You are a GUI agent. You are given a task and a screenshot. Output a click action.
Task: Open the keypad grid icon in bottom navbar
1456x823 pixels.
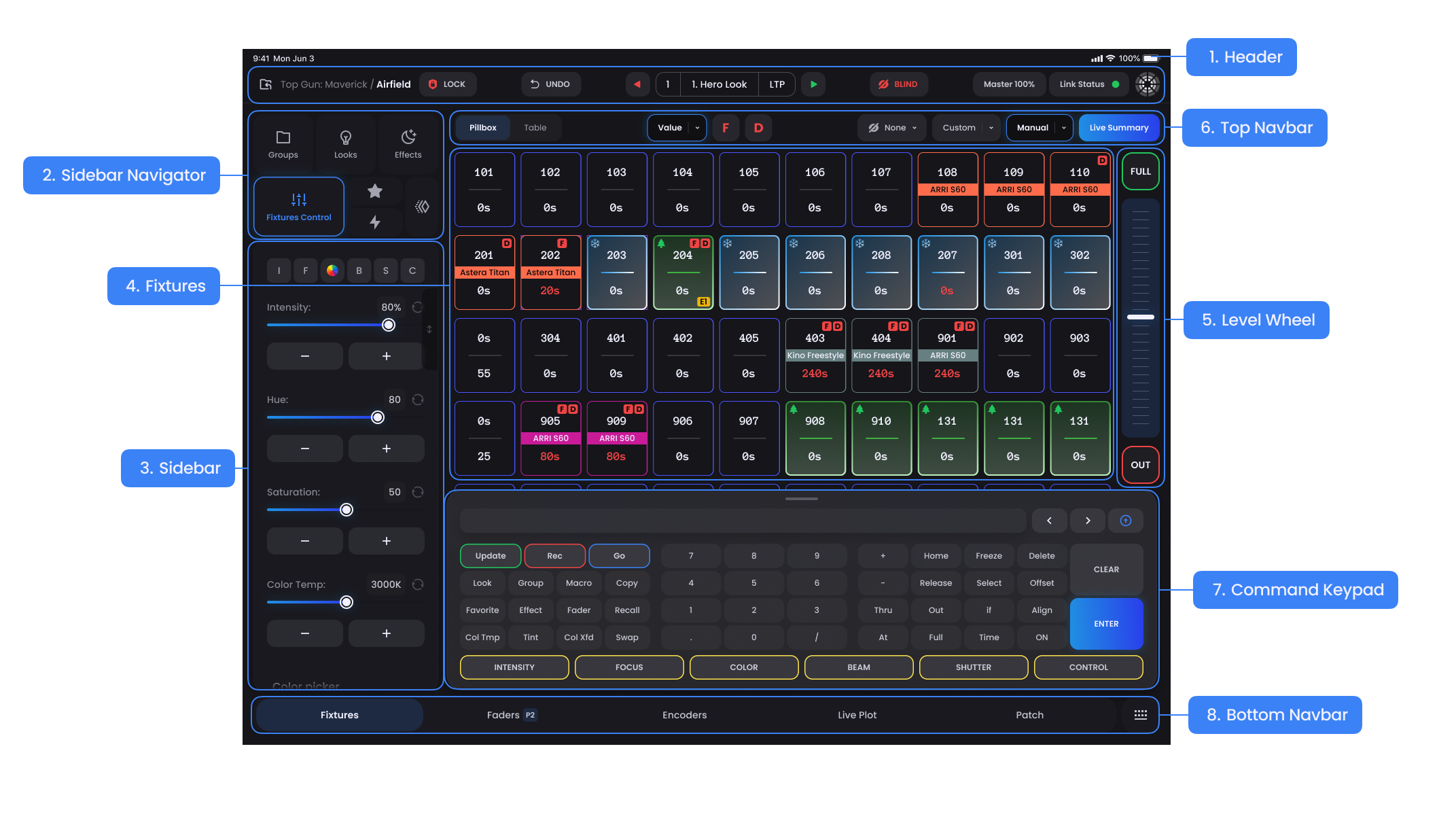point(1140,715)
